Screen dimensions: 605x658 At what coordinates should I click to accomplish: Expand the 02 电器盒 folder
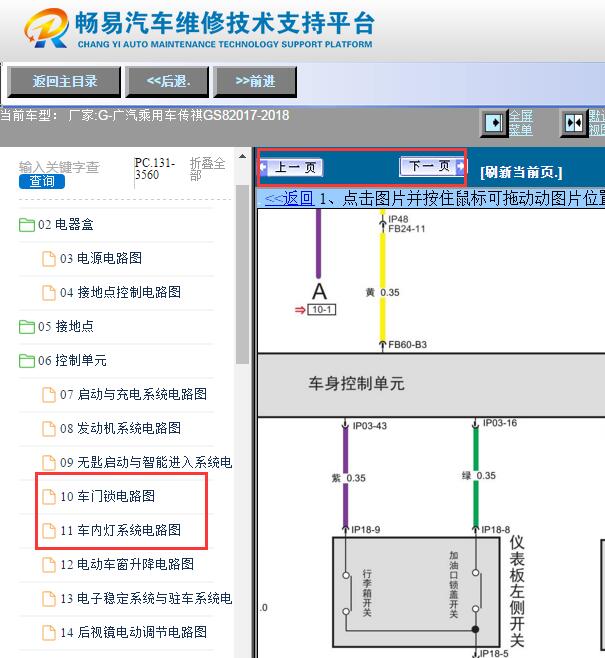(x=65, y=225)
